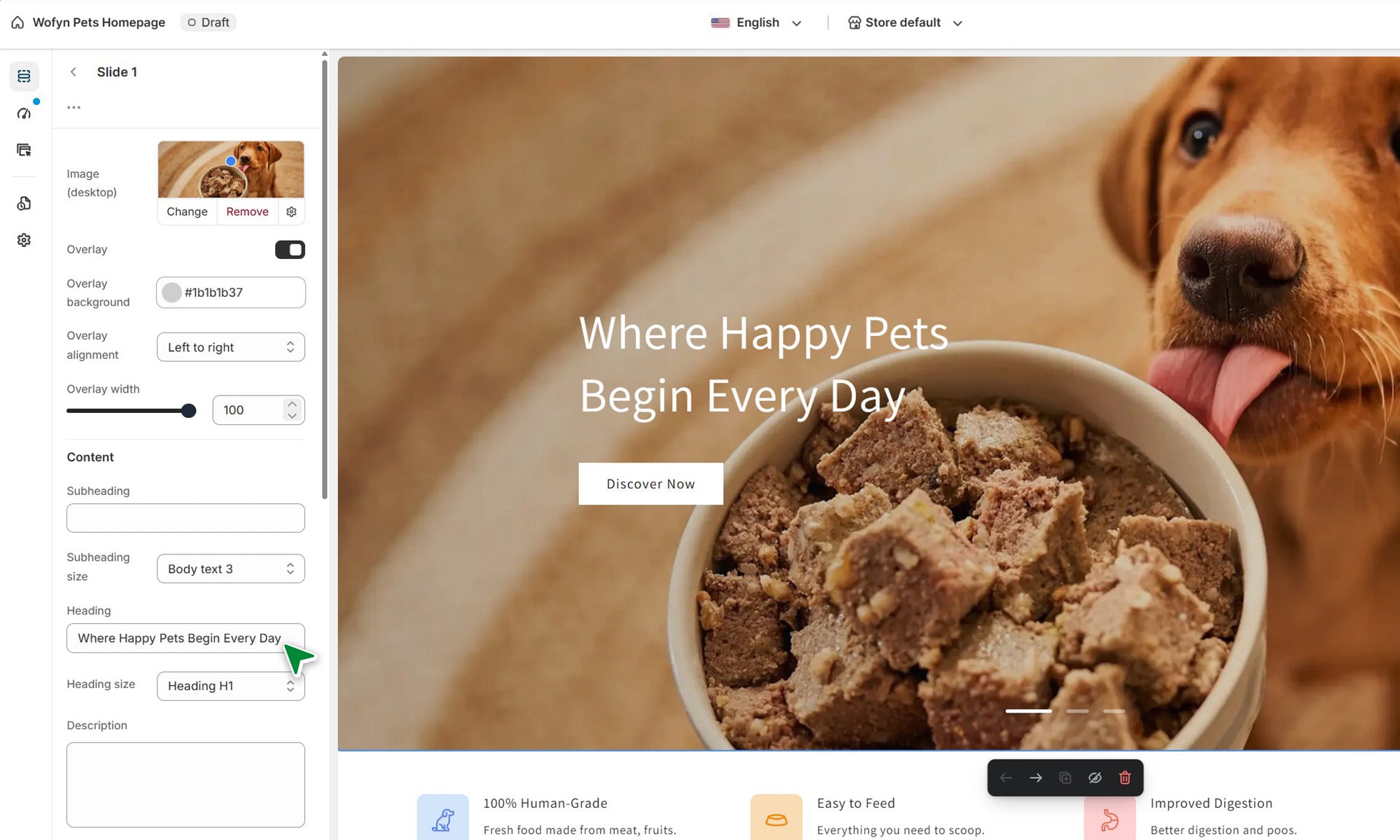Open the Overlay alignment dropdown
This screenshot has width=1400, height=840.
click(x=231, y=347)
